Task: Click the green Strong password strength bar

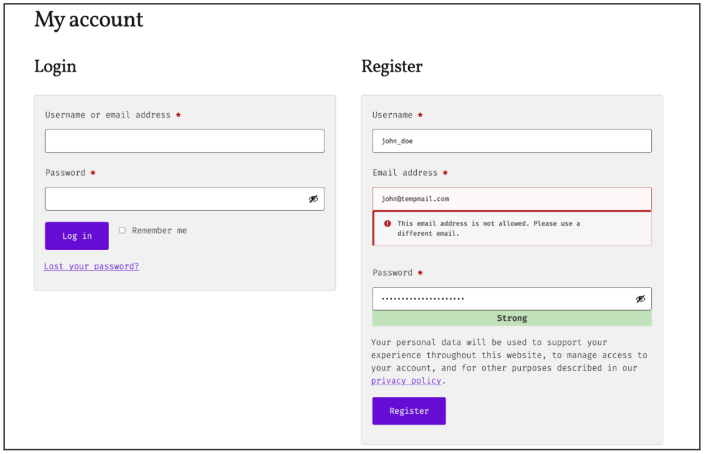Action: (x=511, y=319)
